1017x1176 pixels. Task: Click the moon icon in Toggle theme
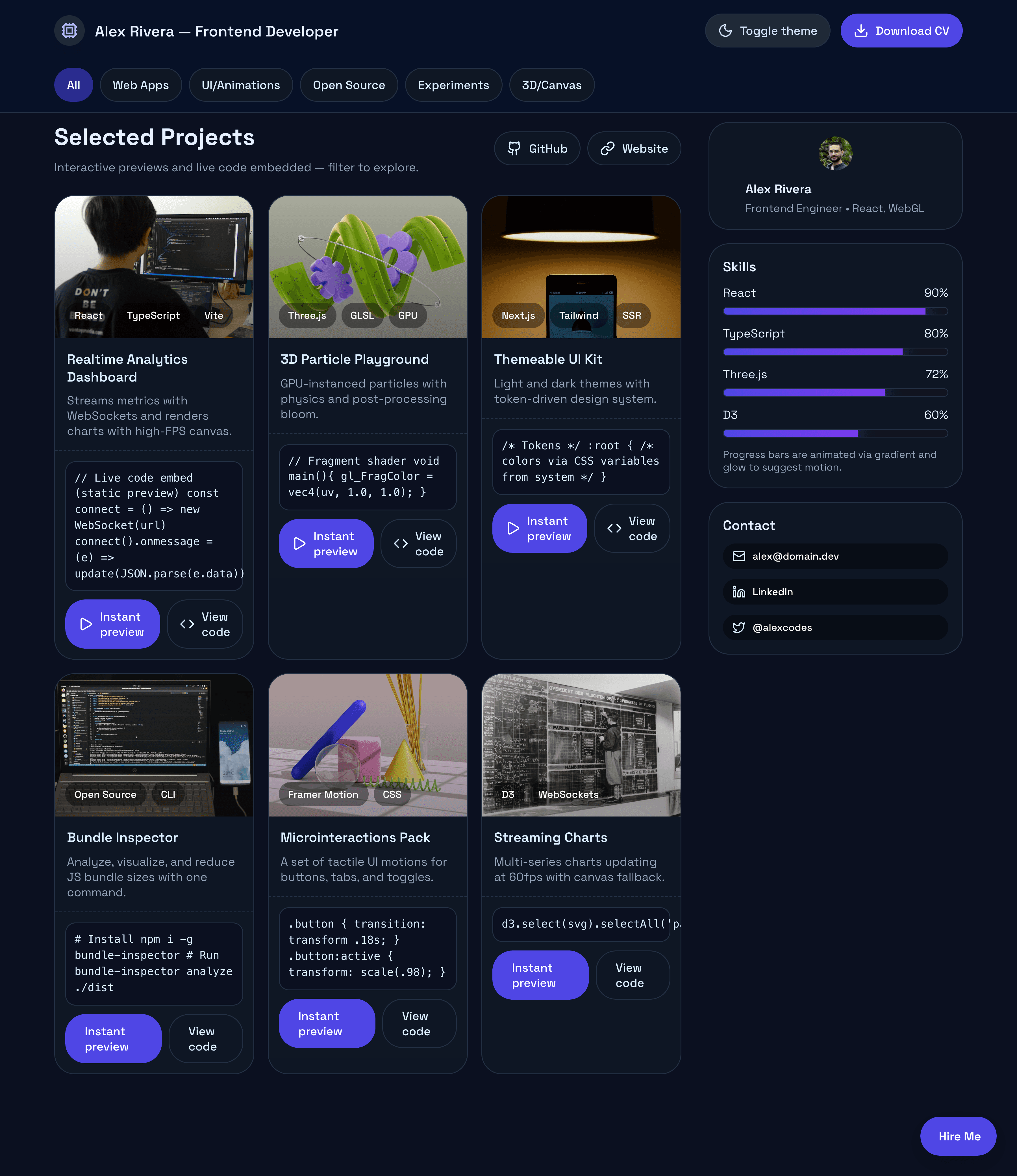pyautogui.click(x=725, y=31)
